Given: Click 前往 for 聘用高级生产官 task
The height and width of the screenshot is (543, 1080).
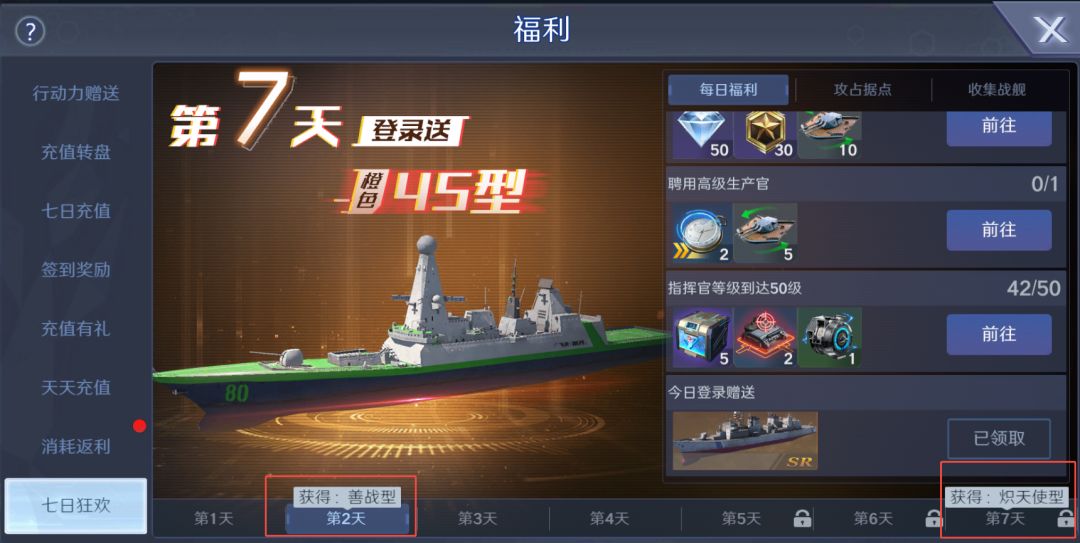Looking at the screenshot, I should pos(999,230).
